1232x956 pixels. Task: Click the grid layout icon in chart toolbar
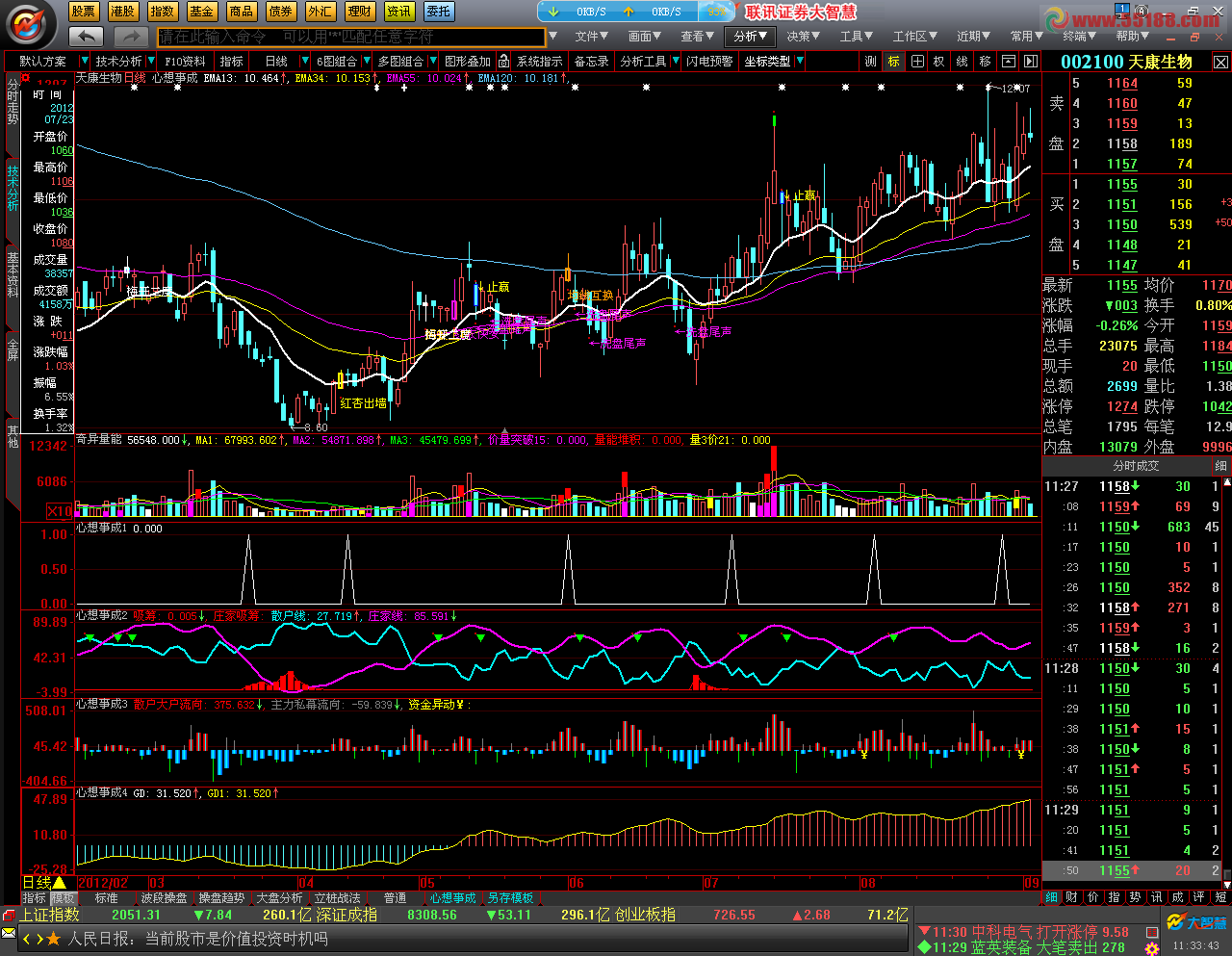[917, 61]
